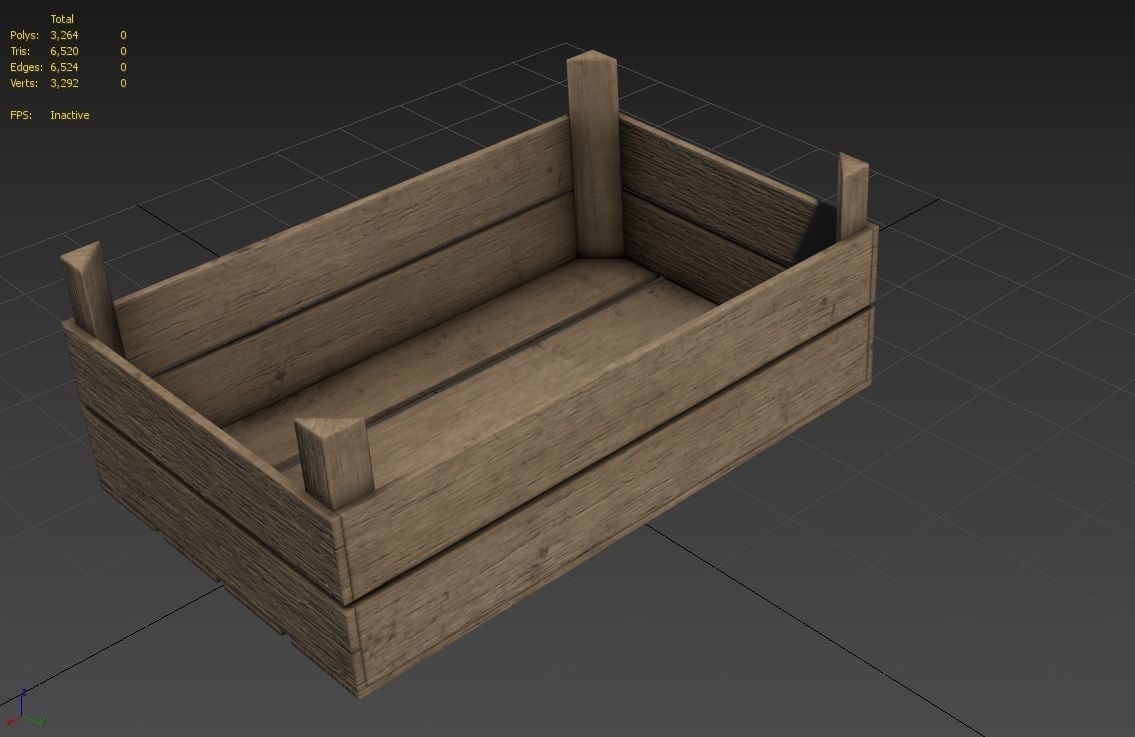Click the XYZ axis gizmo in the viewport corner
The height and width of the screenshot is (737, 1135).
point(25,708)
